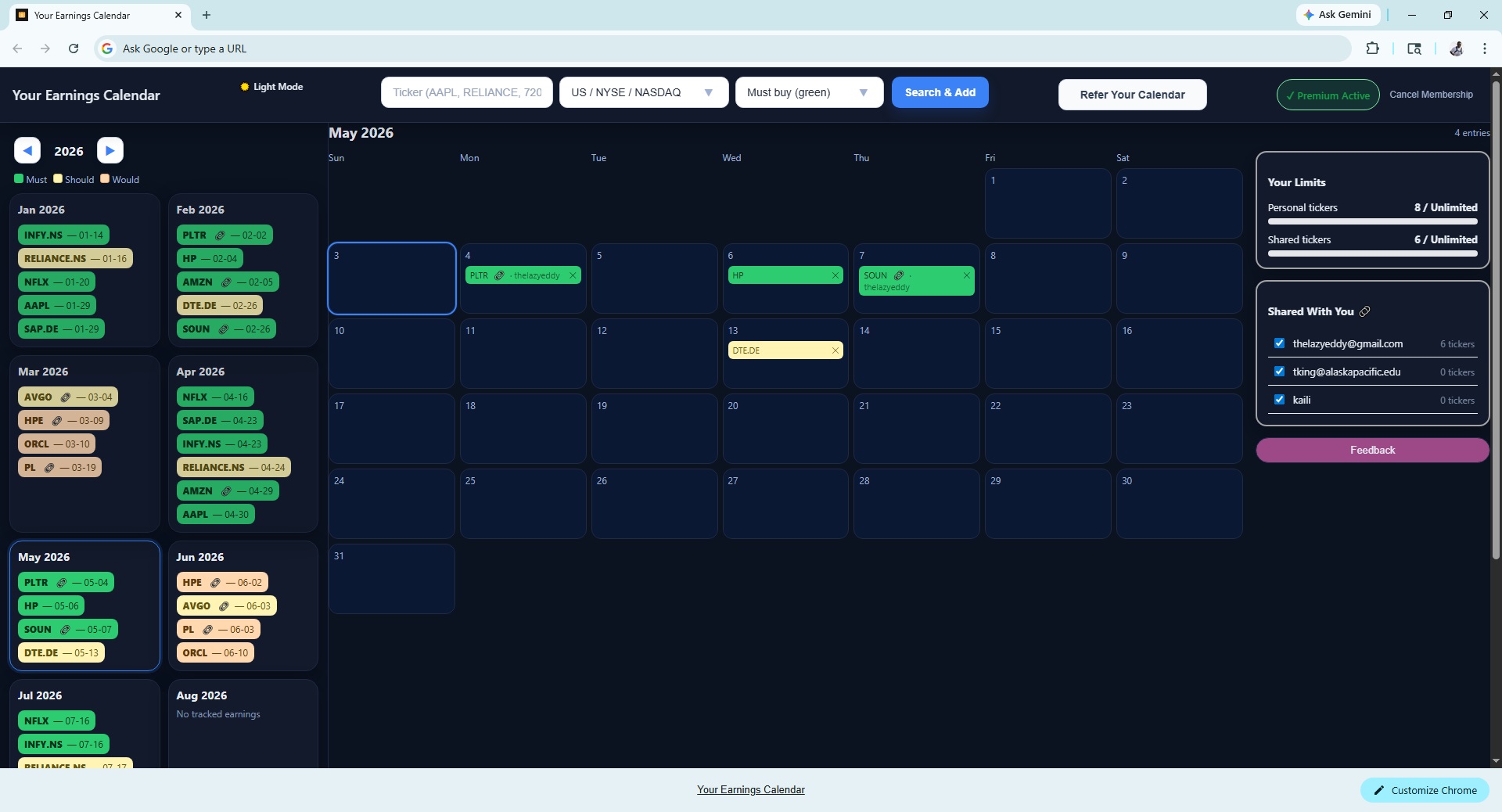Image resolution: width=1502 pixels, height=812 pixels.
Task: Select the Feb 2026 month card
Action: pos(243,270)
